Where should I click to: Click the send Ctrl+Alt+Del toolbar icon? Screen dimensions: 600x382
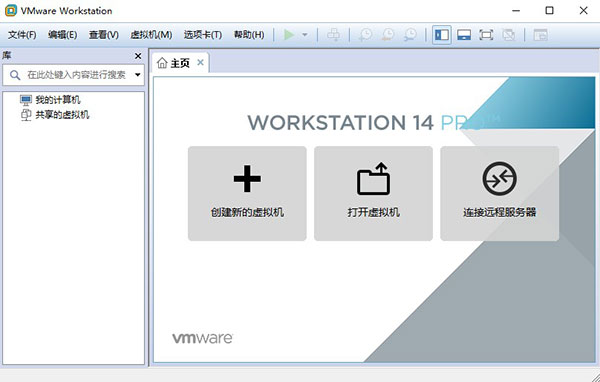[334, 35]
